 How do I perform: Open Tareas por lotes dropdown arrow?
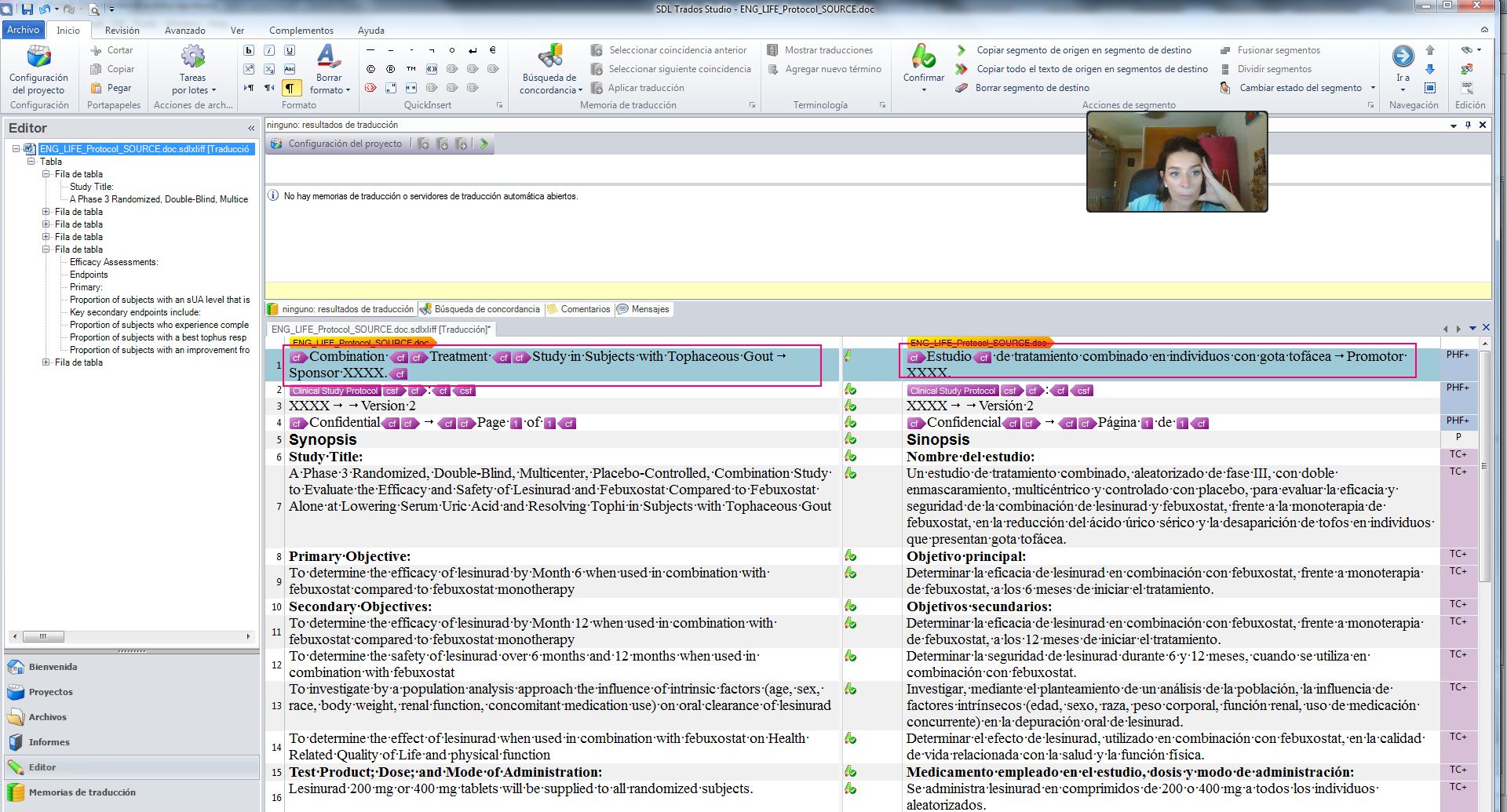[213, 90]
